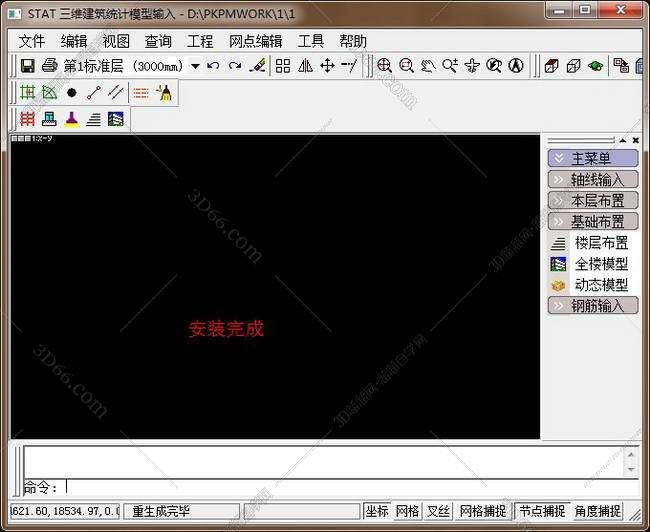Screen dimensions: 650x532
Task: Click the command output scrollbar up arrow
Action: click(631, 455)
